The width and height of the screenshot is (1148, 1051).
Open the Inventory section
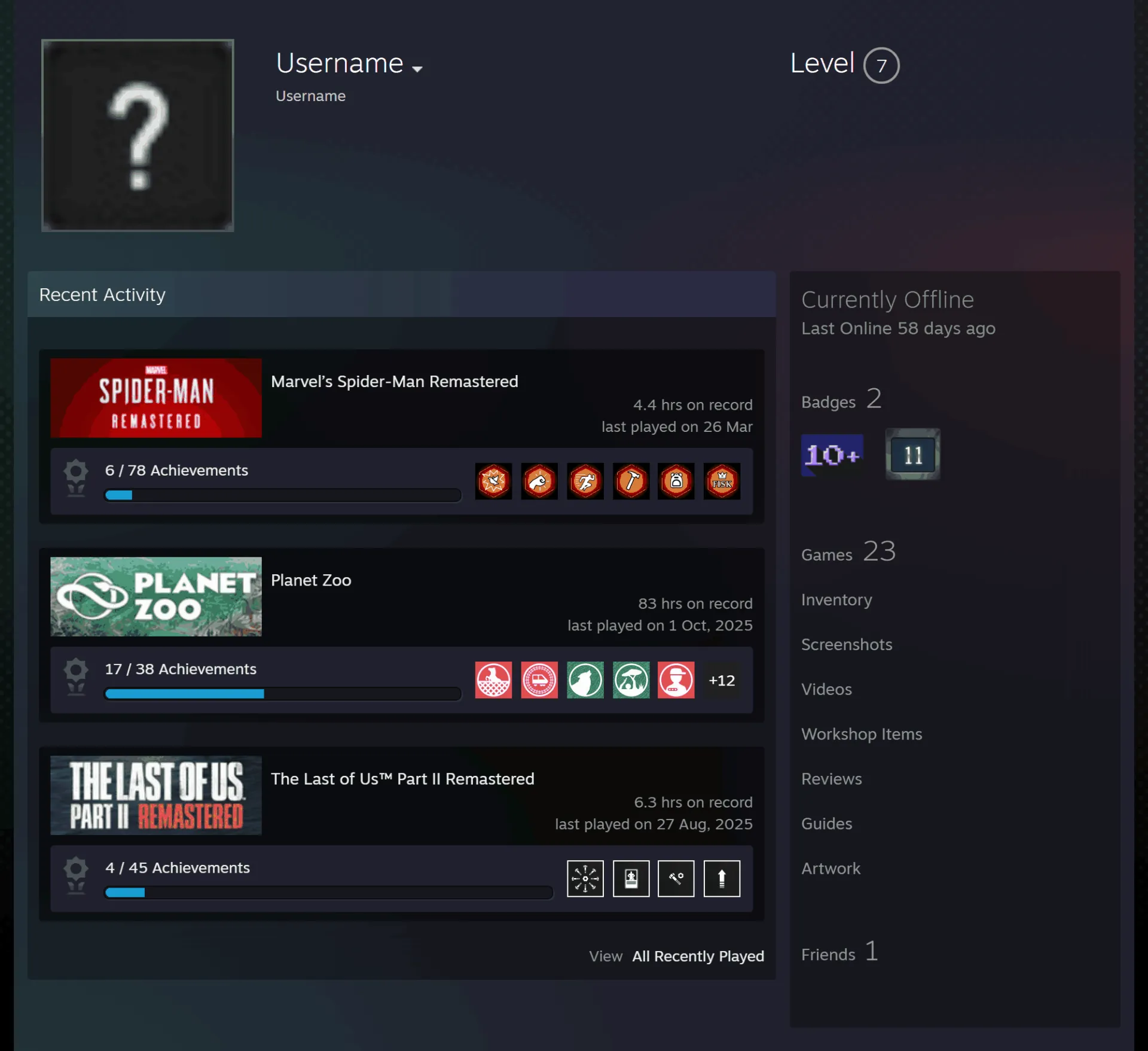[836, 599]
